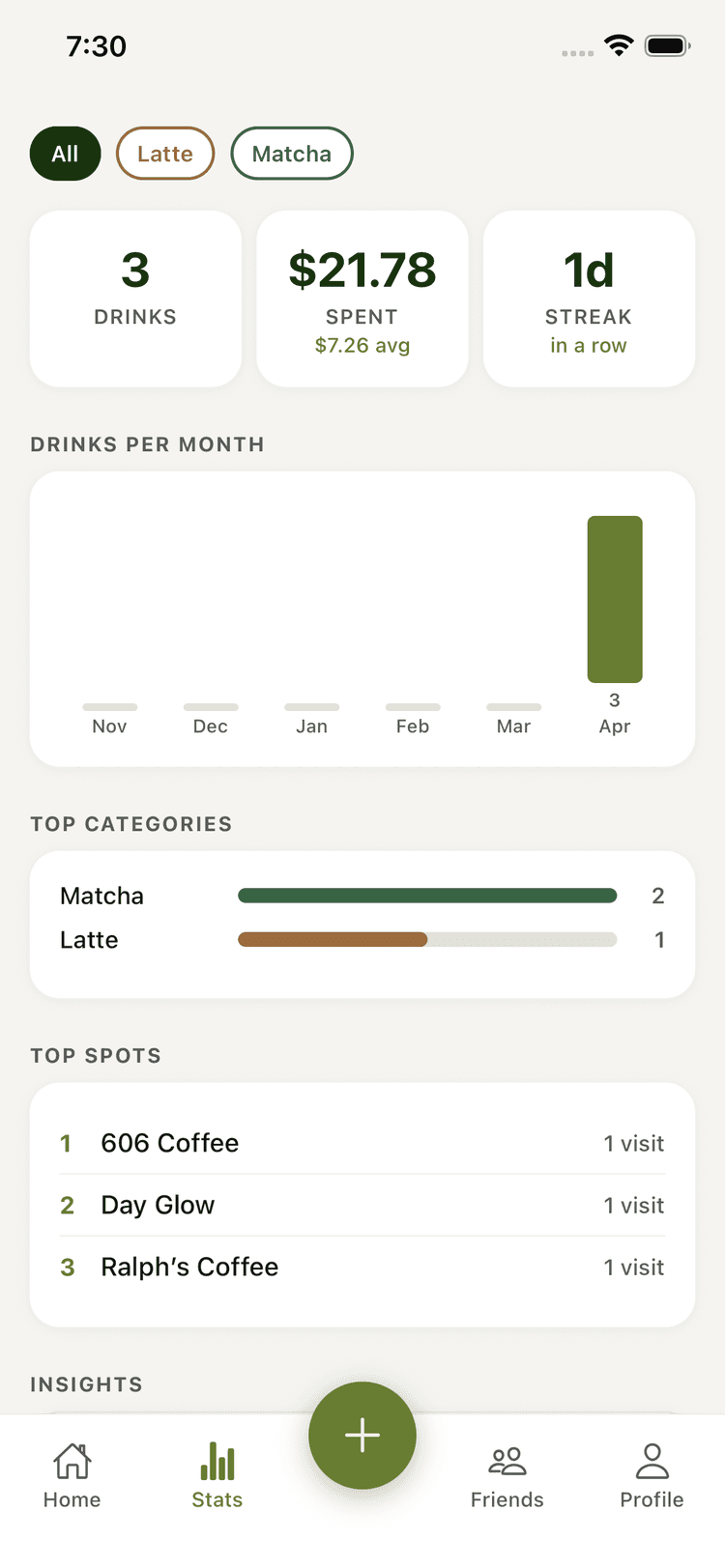Tap the Stats bar chart icon
The image size is (725, 1568).
coord(217,1461)
